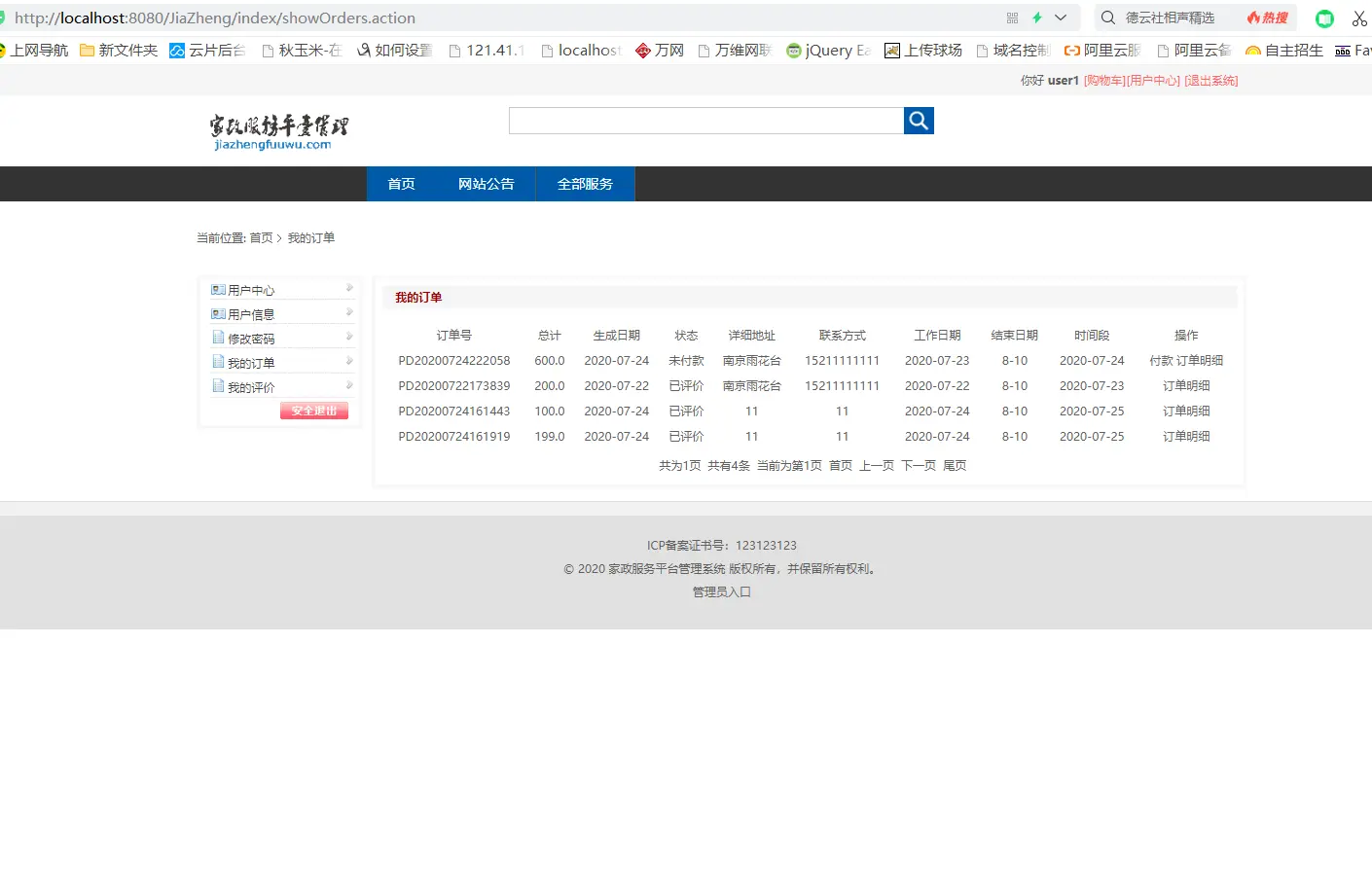Click the 我的评价 sidebar document icon
The width and height of the screenshot is (1372, 895).
pos(219,385)
